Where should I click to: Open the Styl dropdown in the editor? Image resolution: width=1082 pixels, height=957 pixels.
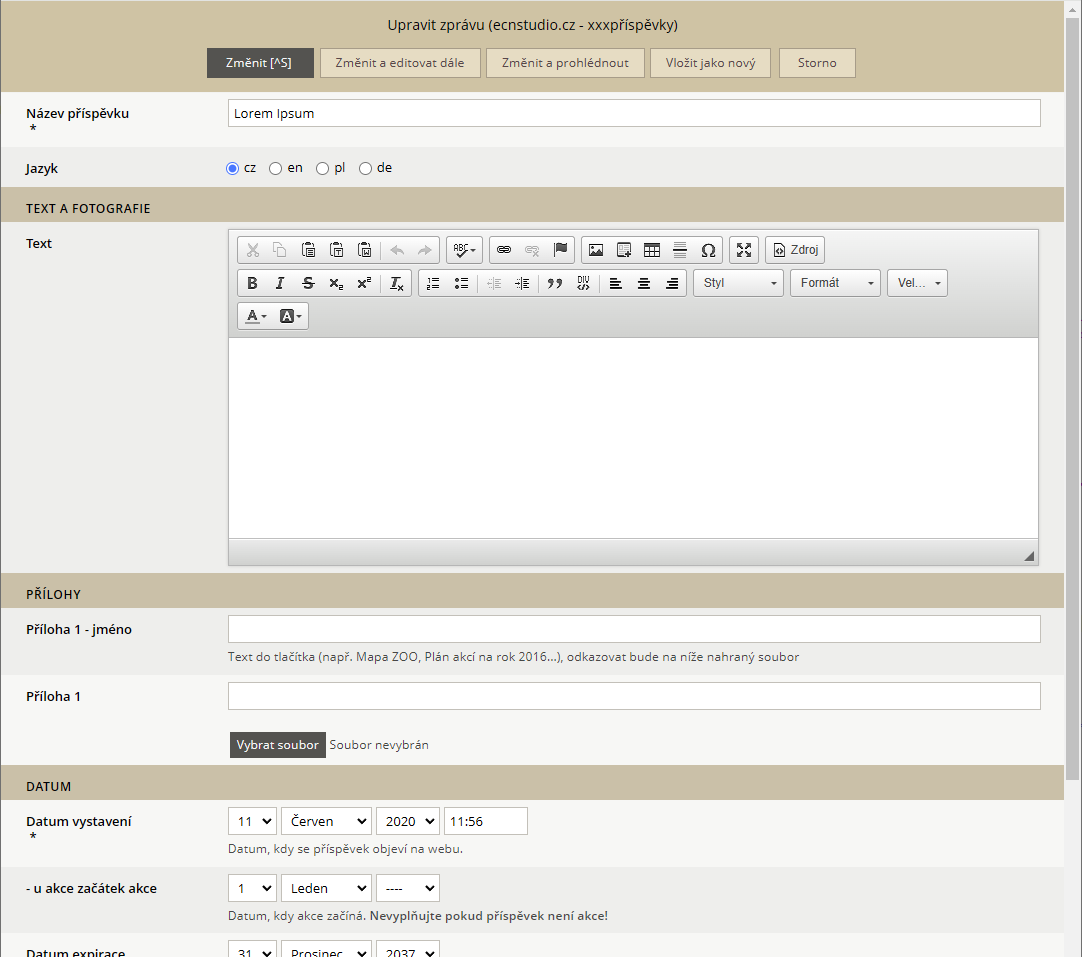(x=738, y=283)
